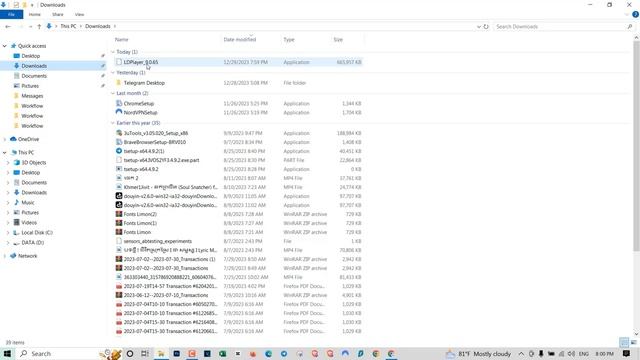Open the Share ribbon tab
Viewport: 640px width, 360px height.
[x=58, y=14]
